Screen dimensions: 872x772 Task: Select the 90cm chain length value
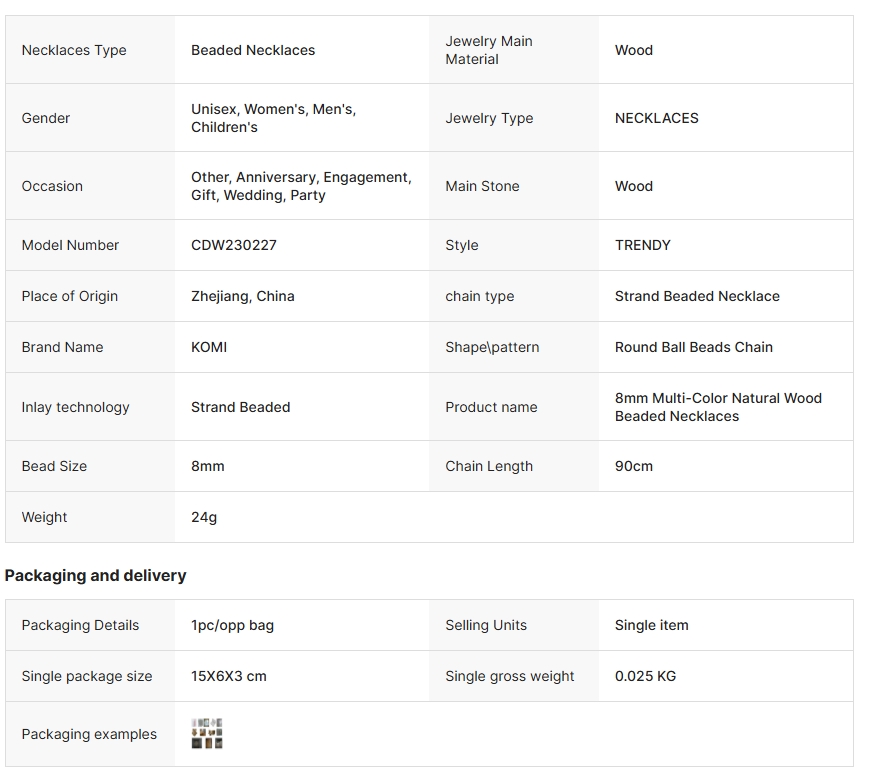[634, 466]
